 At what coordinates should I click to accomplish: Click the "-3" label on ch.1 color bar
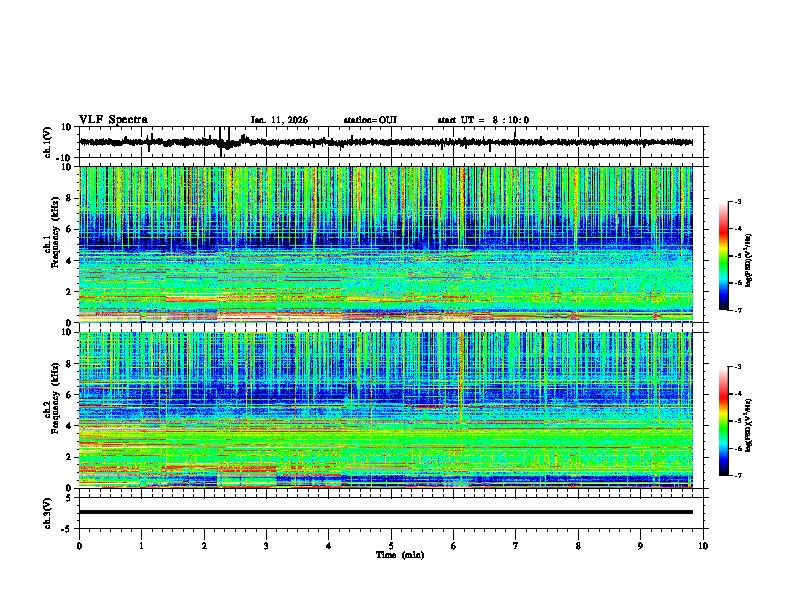[x=738, y=201]
